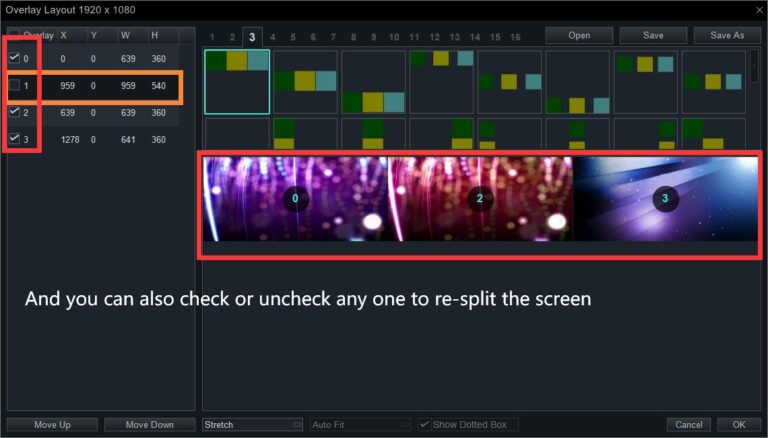Click the H column header
Viewport: 768px width, 438px height.
click(155, 35)
